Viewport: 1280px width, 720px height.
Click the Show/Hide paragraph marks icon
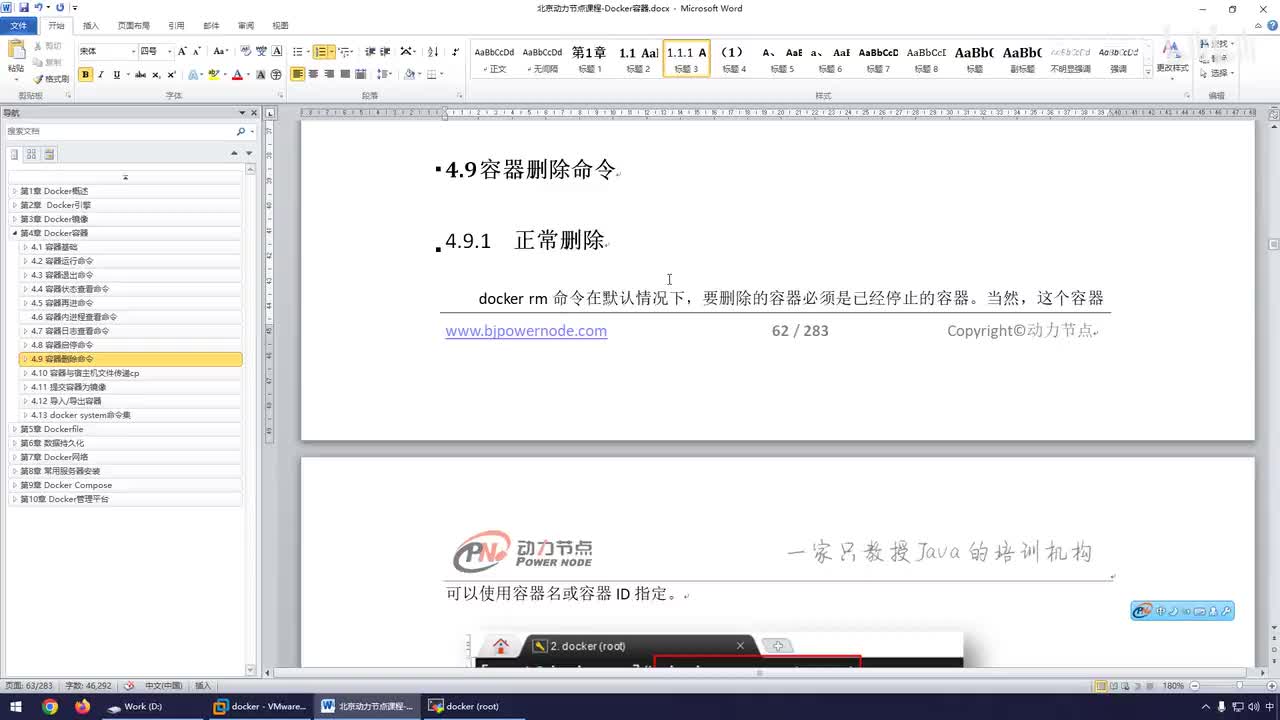456,51
